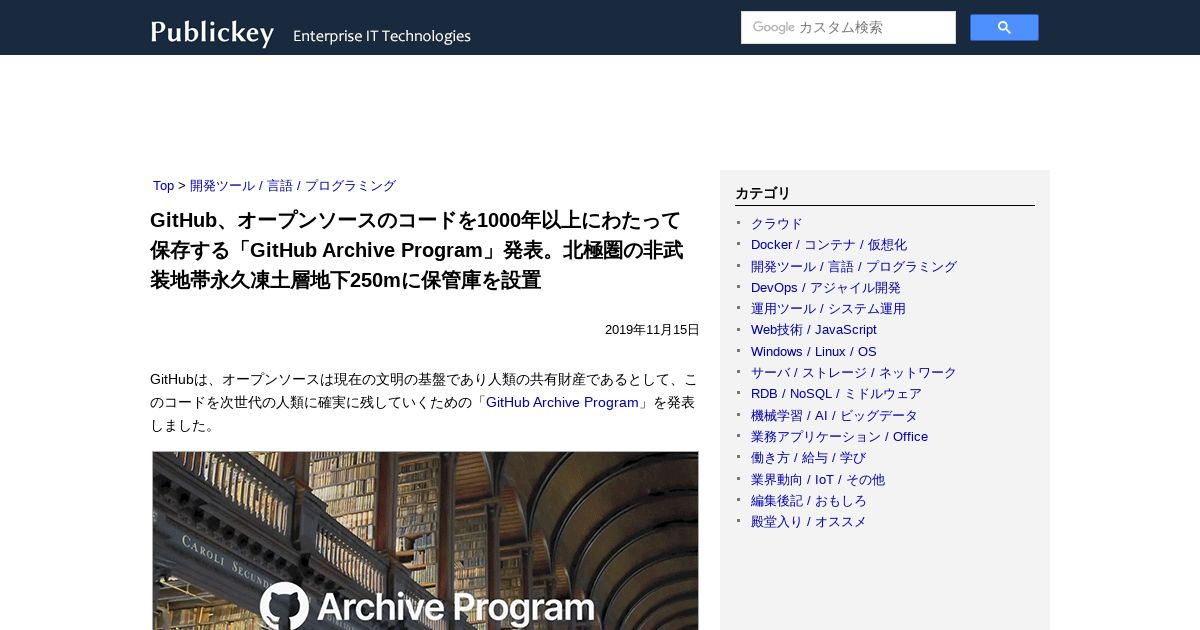Select Web技術 / JavaScript category
This screenshot has height=630, width=1200.
[x=814, y=330]
